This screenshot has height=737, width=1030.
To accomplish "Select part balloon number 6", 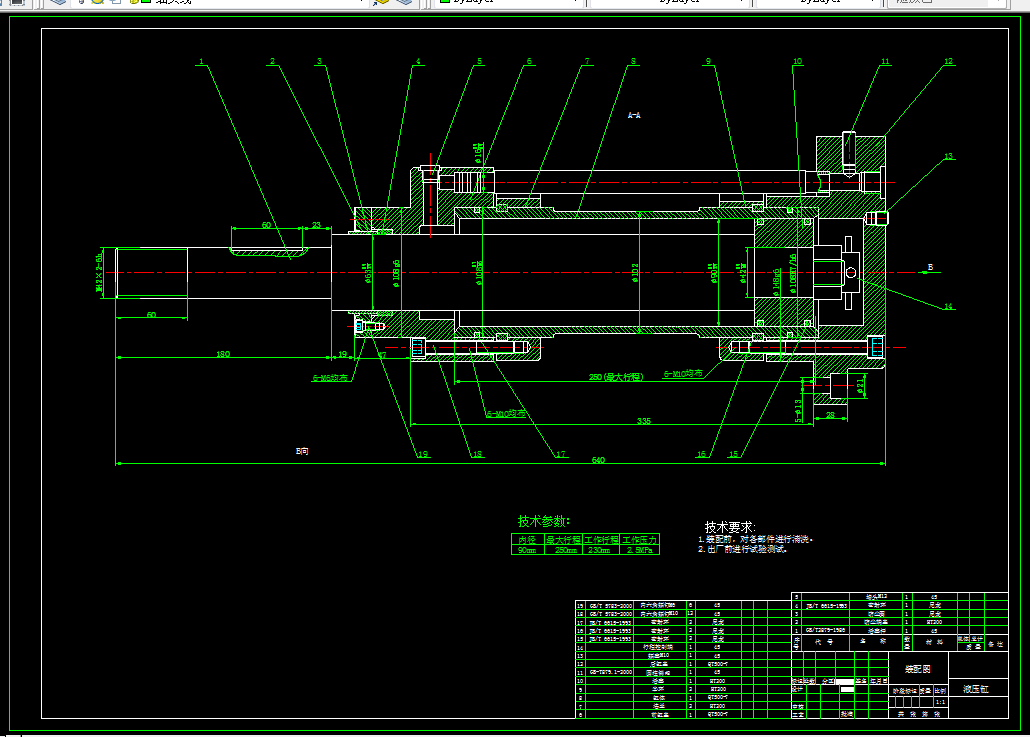I will (529, 62).
